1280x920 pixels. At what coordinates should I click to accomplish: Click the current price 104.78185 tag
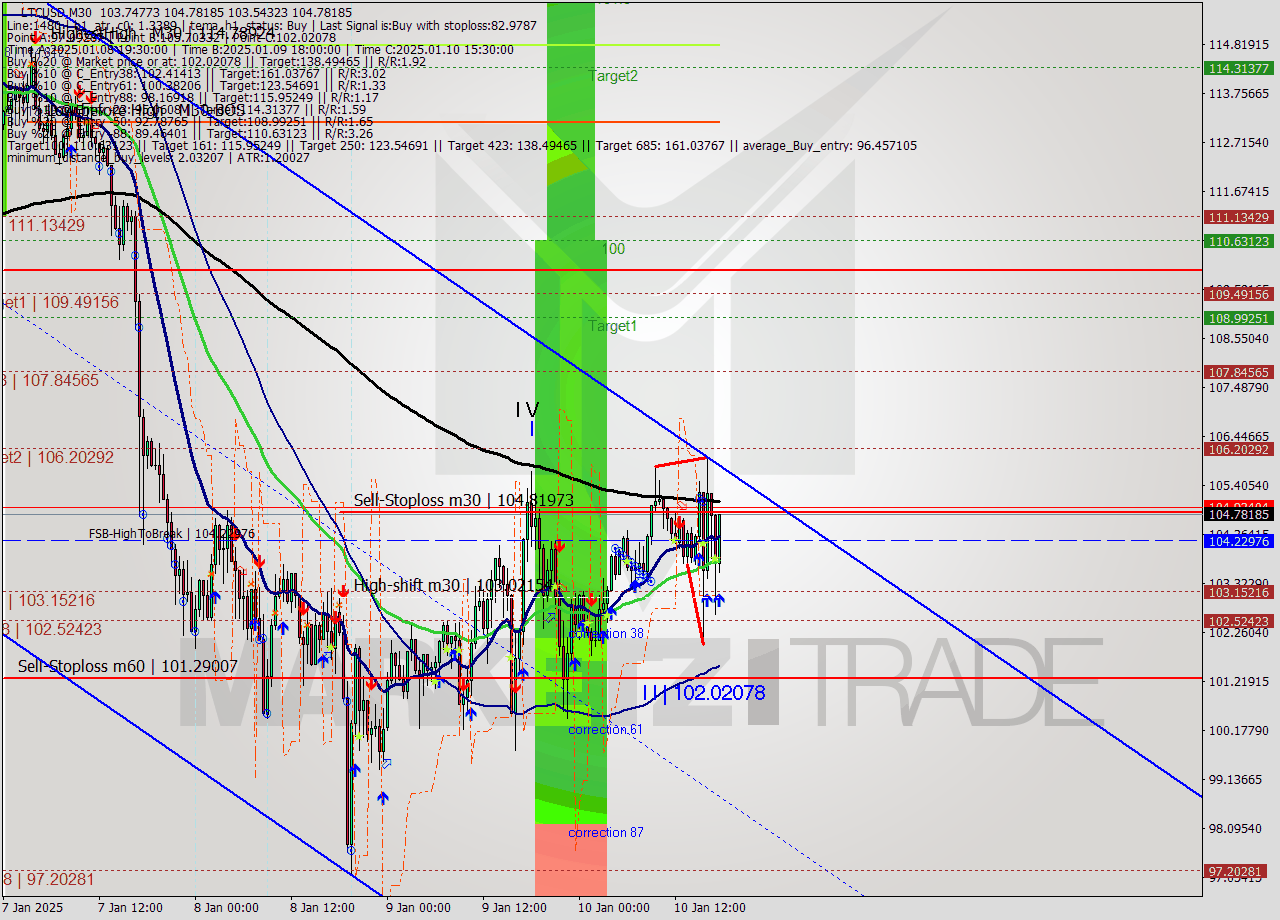[1239, 514]
